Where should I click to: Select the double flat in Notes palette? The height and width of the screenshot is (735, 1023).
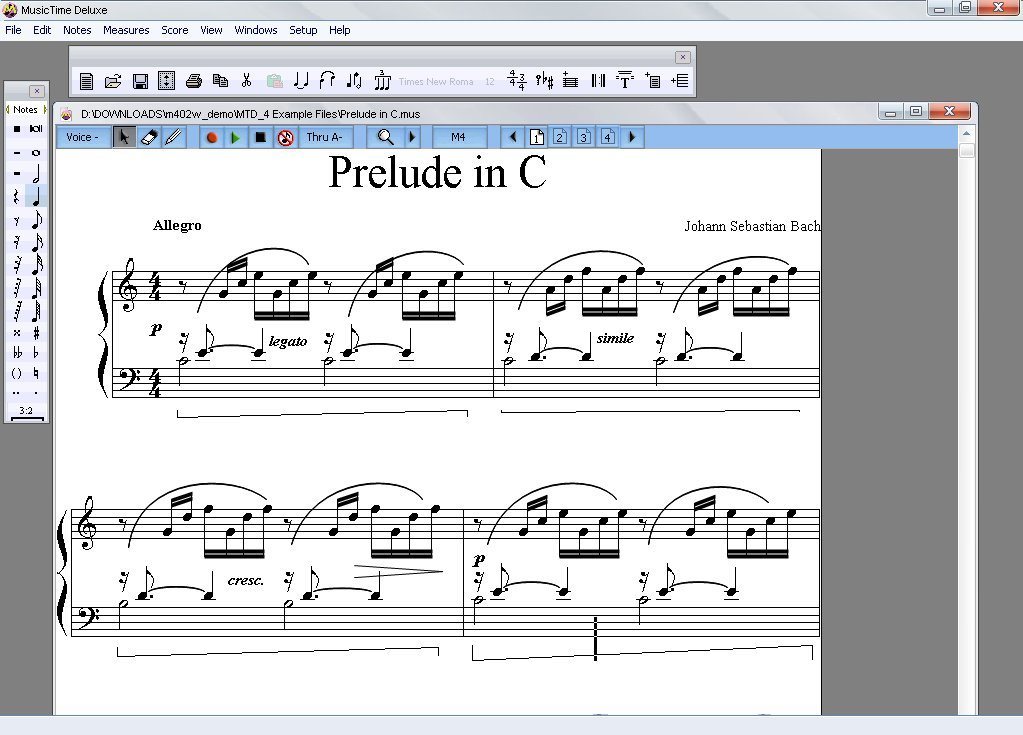click(x=17, y=353)
